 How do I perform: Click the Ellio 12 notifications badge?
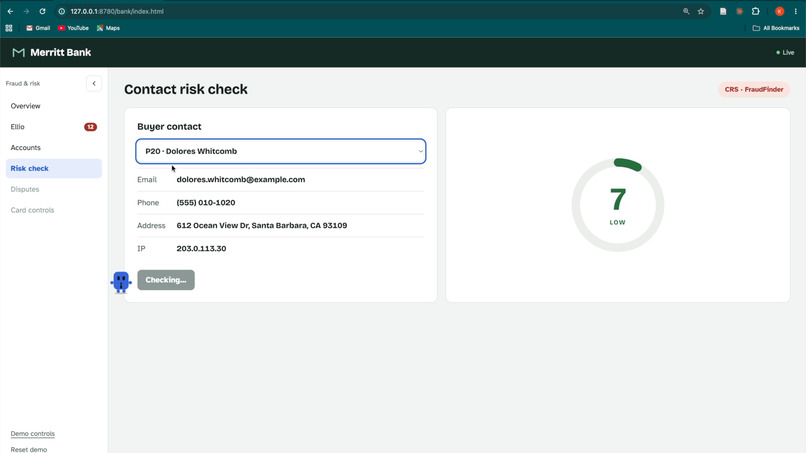point(90,127)
